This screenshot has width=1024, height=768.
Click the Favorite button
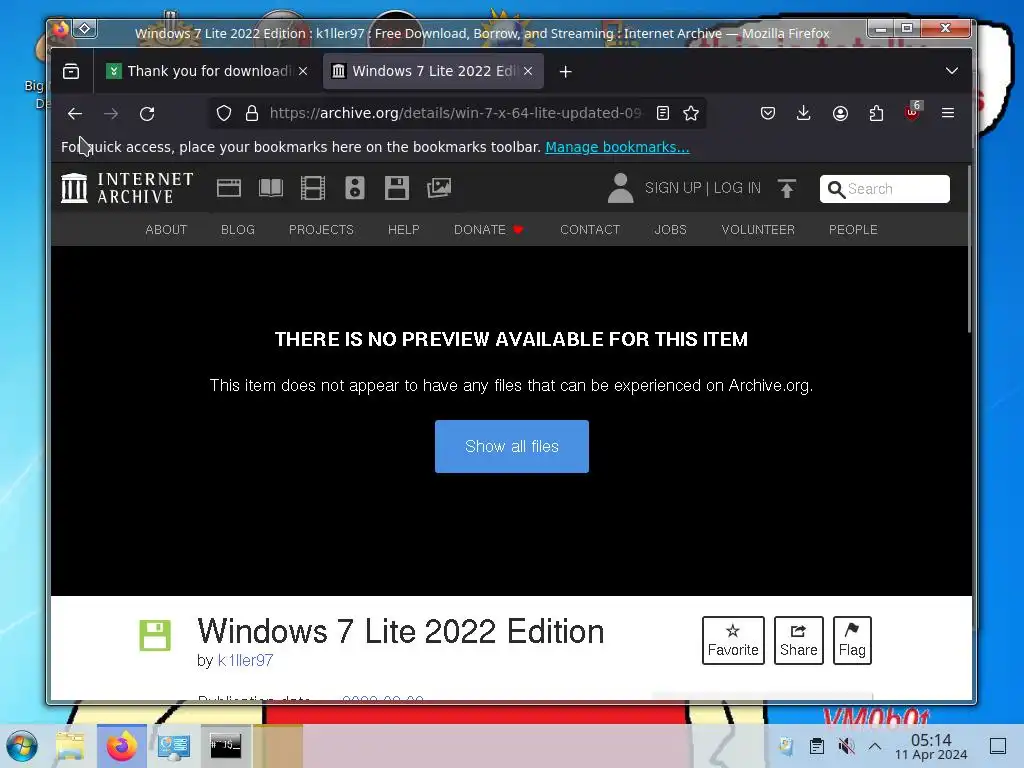[x=733, y=641]
